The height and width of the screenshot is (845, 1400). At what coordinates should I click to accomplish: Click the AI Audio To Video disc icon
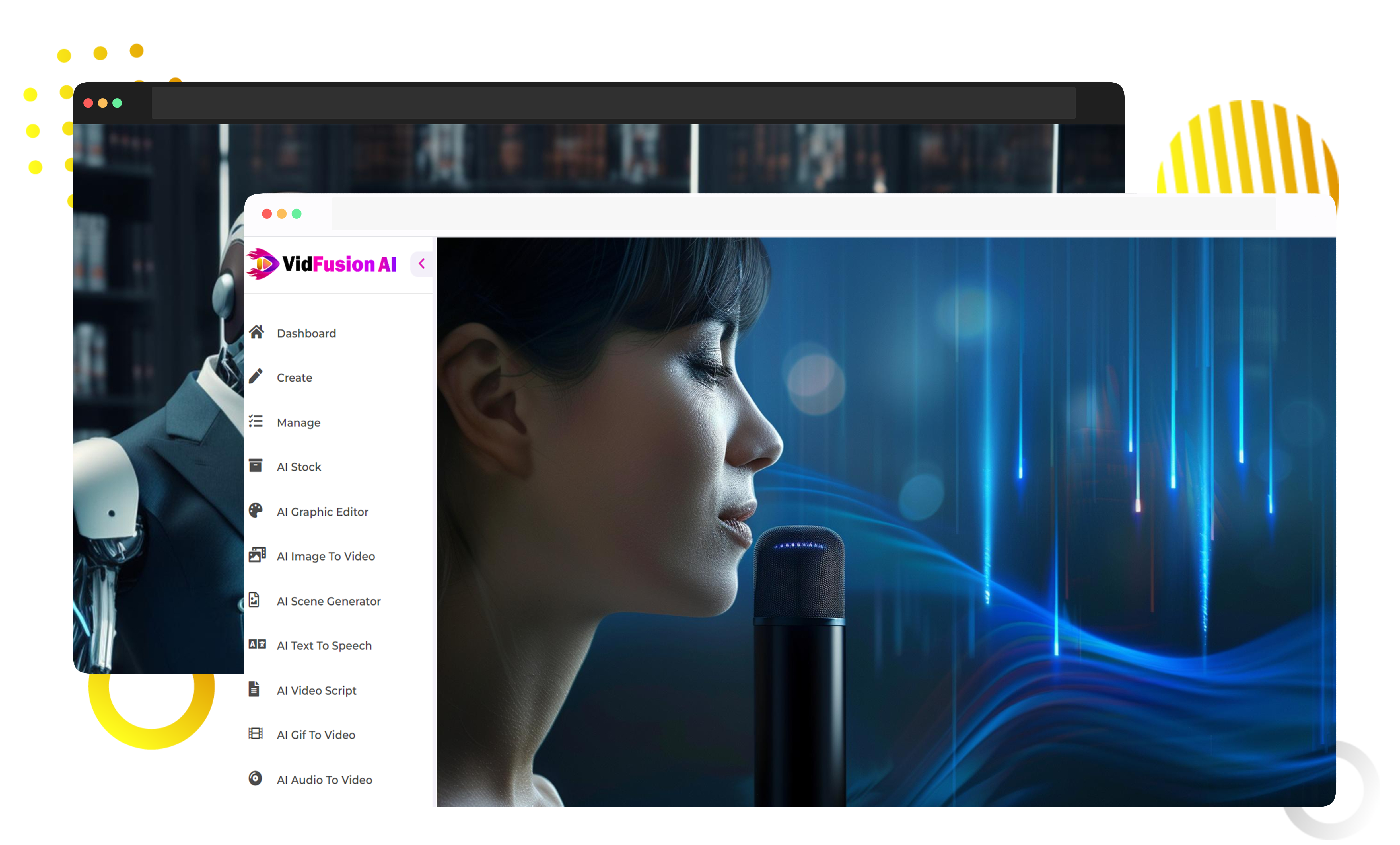coord(255,778)
